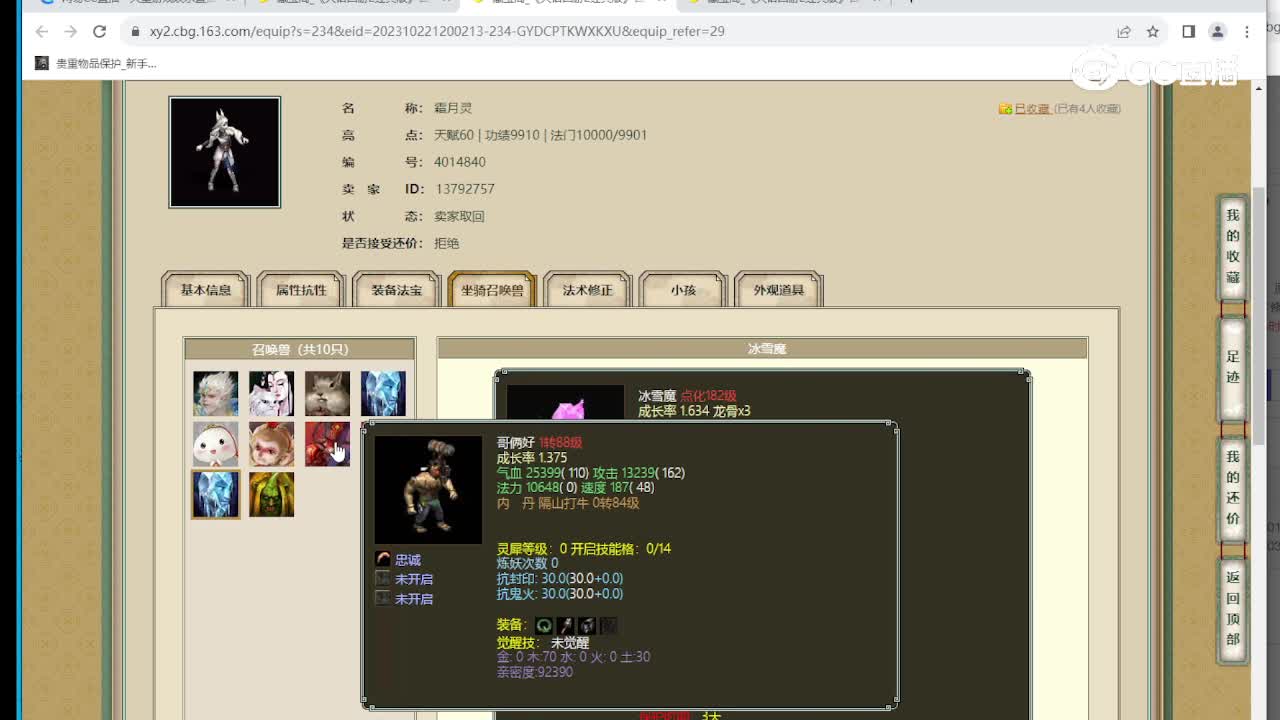
Task: Open the 法术修正 tab
Action: coord(588,290)
